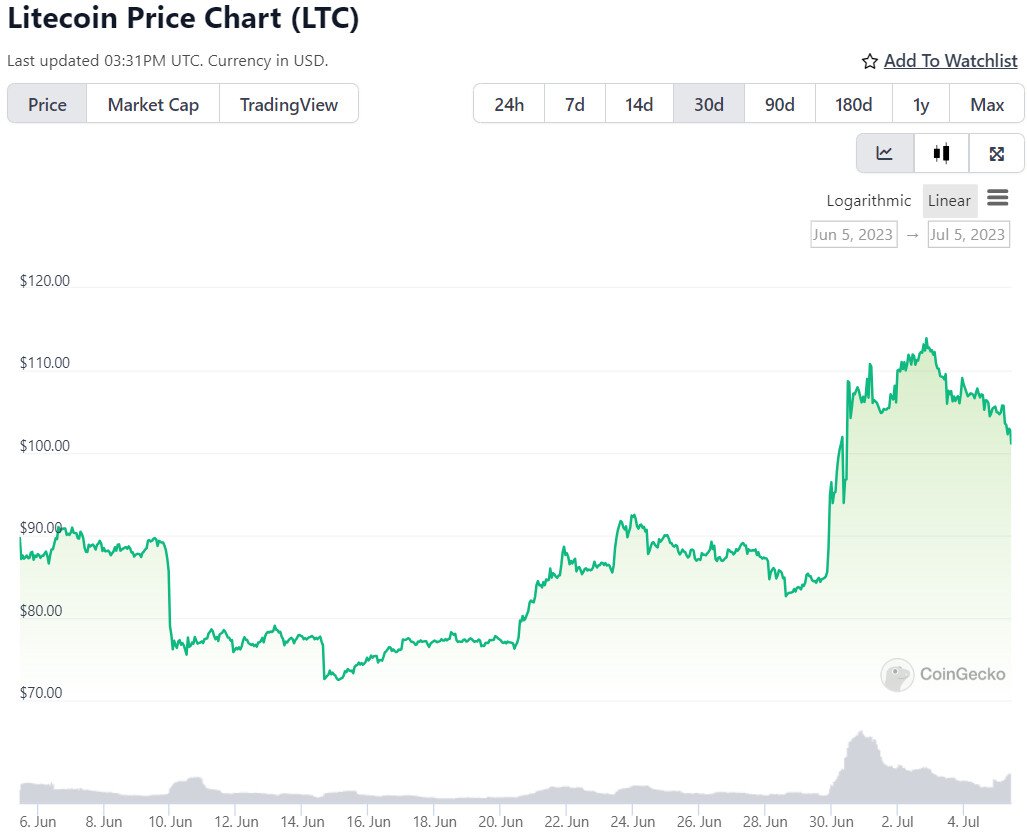Open the TradingView tab
The image size is (1027, 835).
(x=289, y=104)
